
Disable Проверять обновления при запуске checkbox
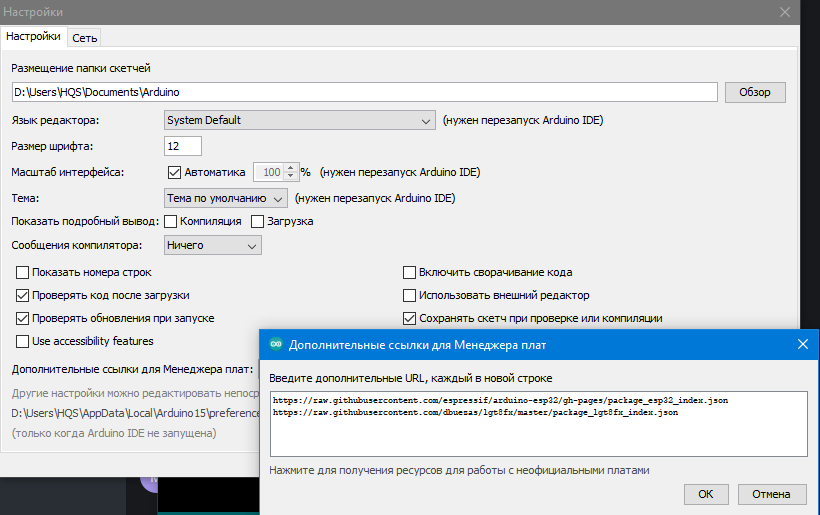tap(22, 318)
